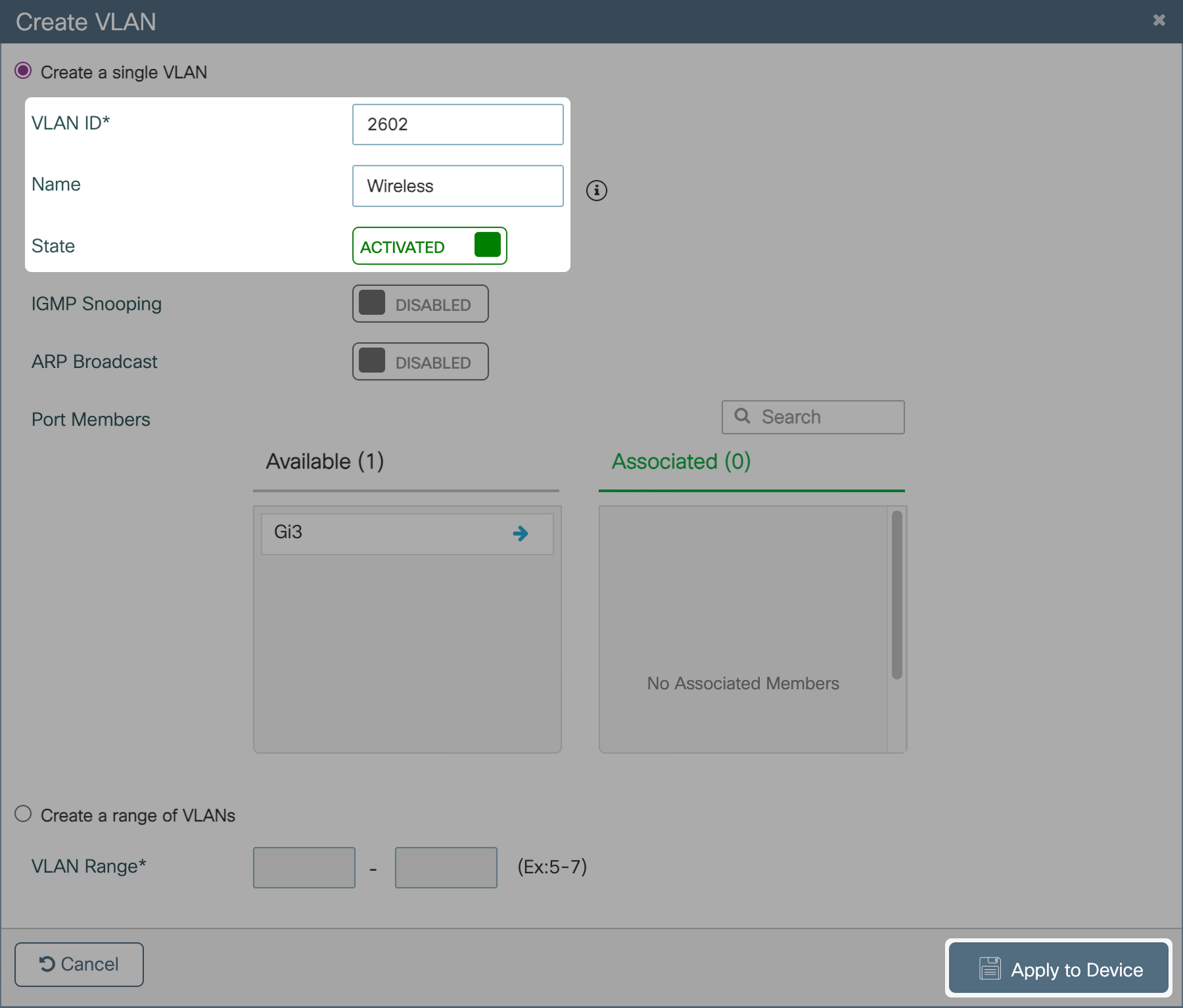Select Create a range of VLANs option

tap(24, 814)
